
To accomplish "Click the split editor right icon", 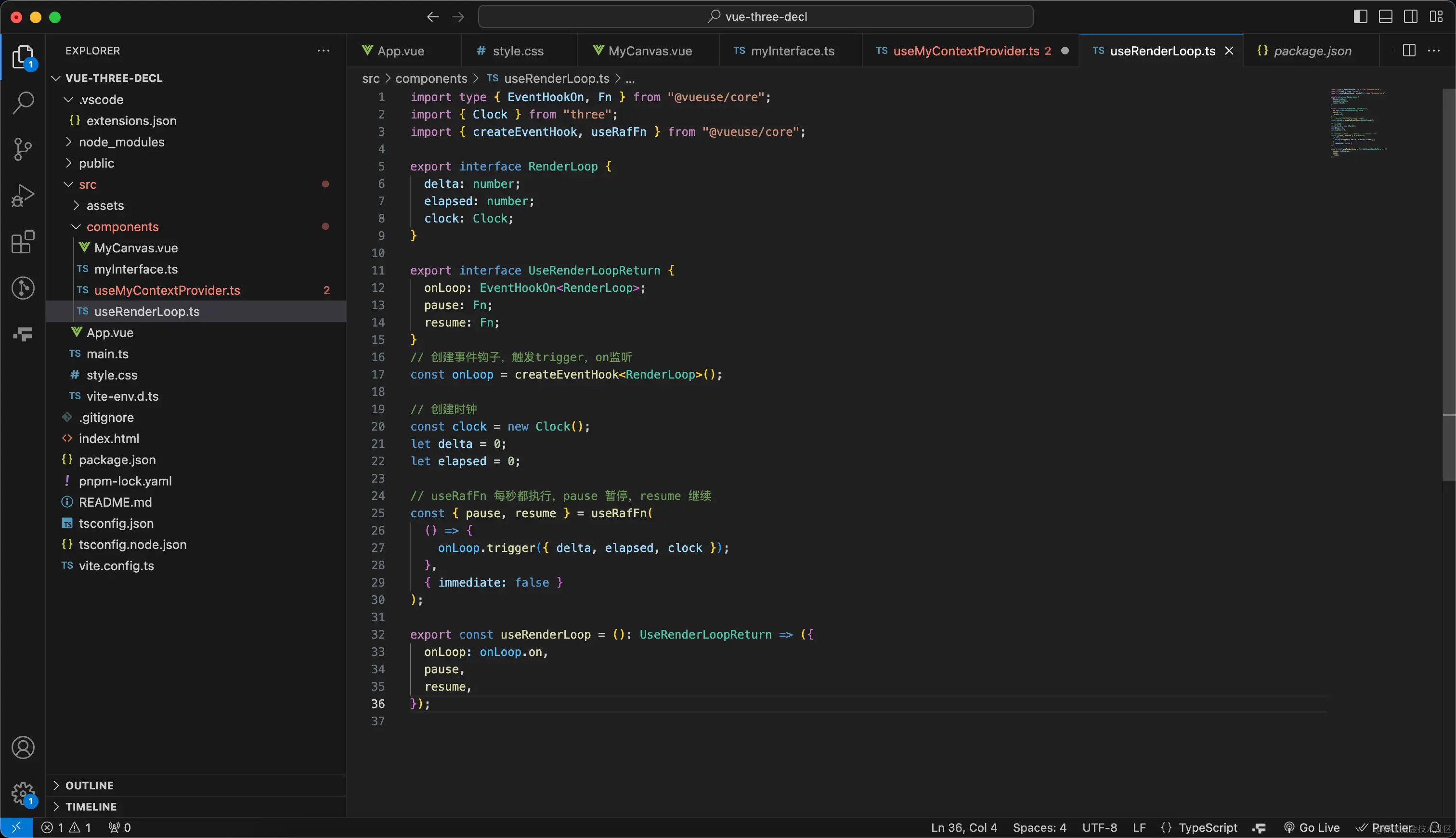I will point(1409,51).
